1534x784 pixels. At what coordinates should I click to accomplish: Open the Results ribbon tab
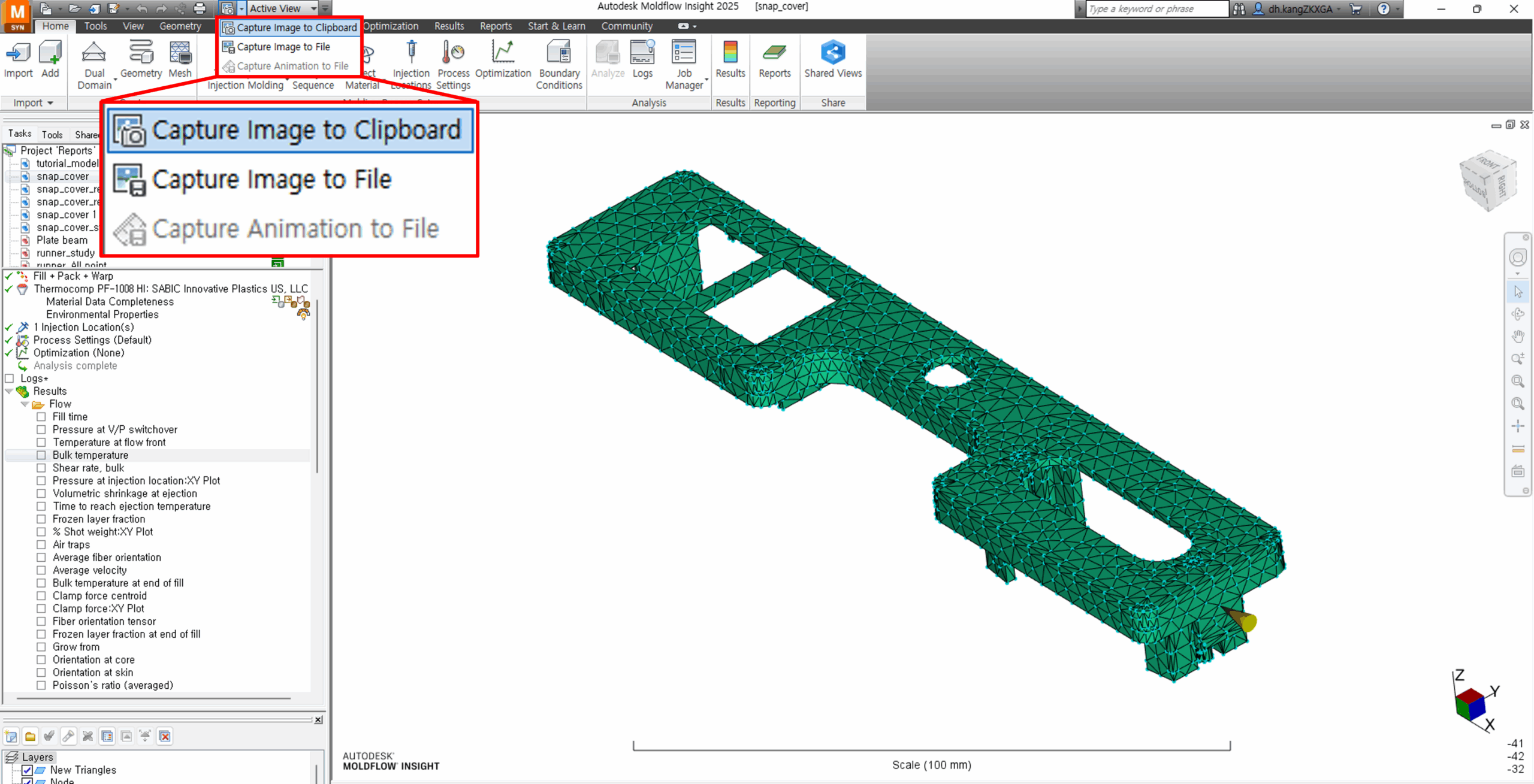pos(449,26)
